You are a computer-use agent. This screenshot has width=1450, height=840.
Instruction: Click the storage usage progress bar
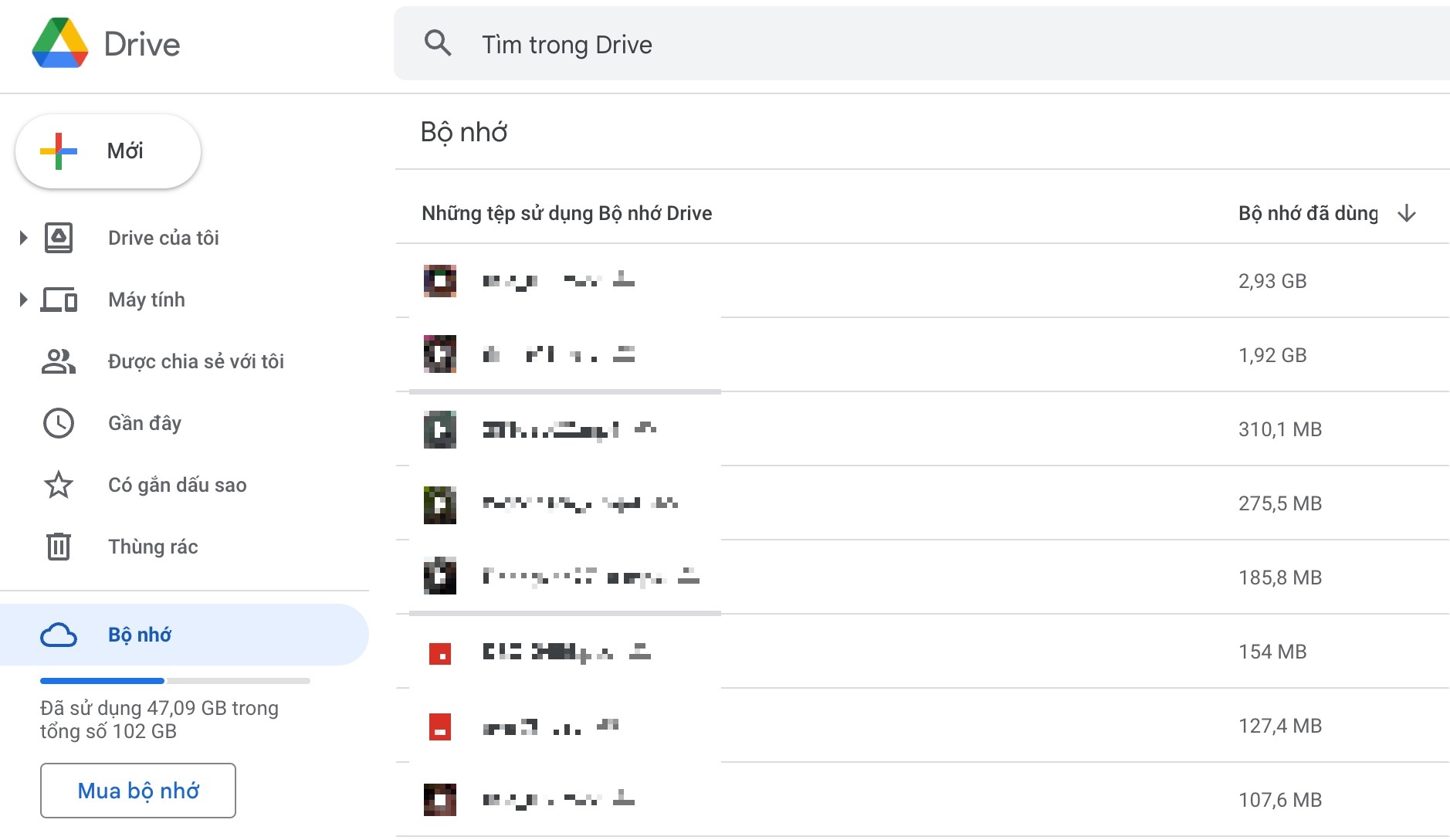[174, 680]
